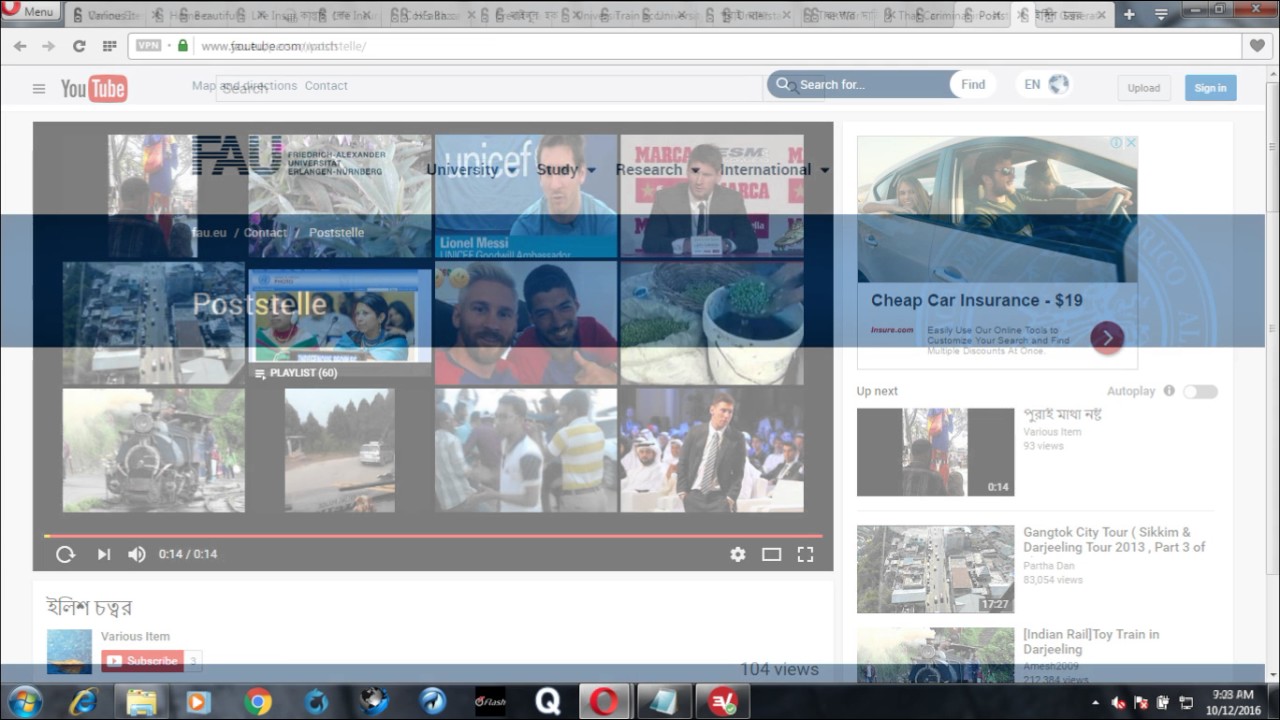Switch to theater mode
The width and height of the screenshot is (1280, 720).
(x=771, y=554)
